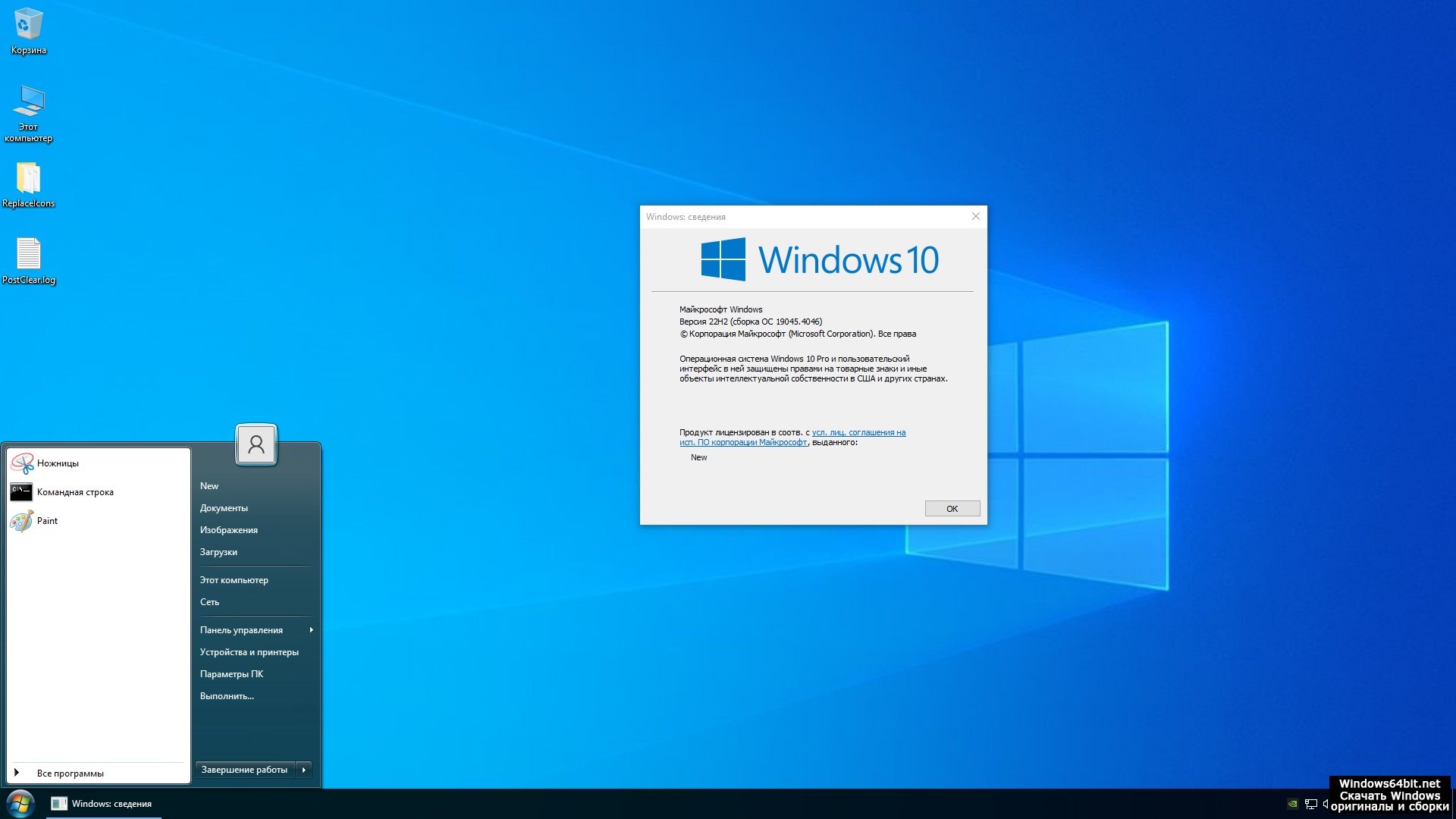Click the Завершение работы button
The height and width of the screenshot is (819, 1456).
[244, 770]
